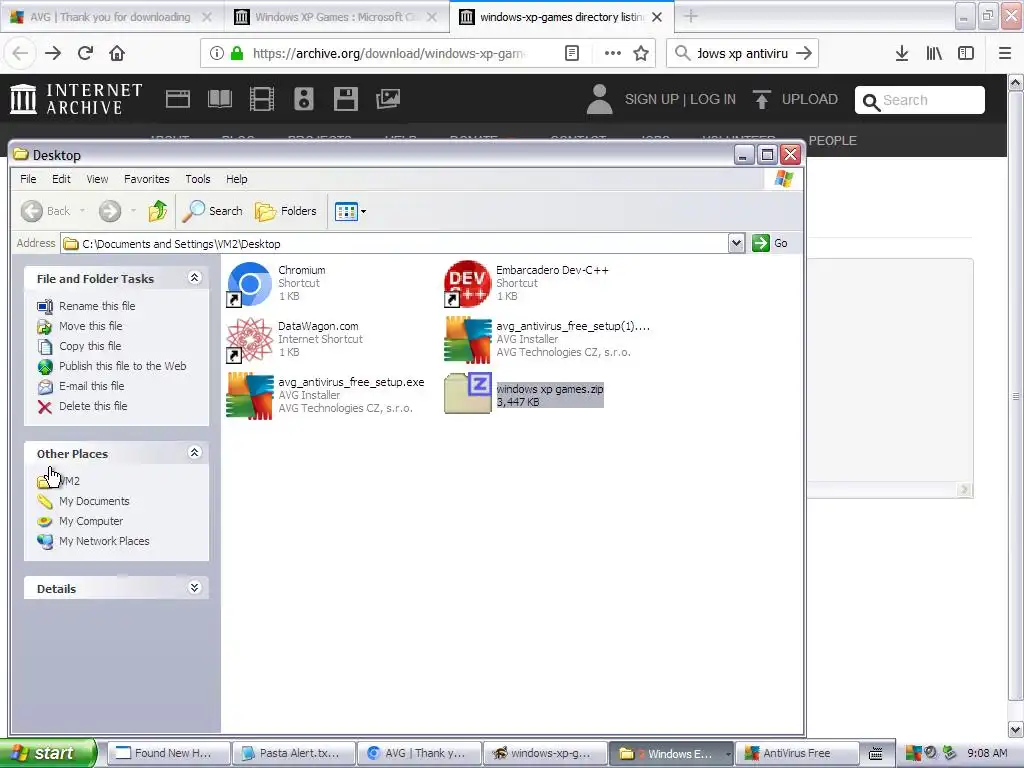Click the Internet Archive logo
This screenshot has height=768, width=1024.
point(76,99)
